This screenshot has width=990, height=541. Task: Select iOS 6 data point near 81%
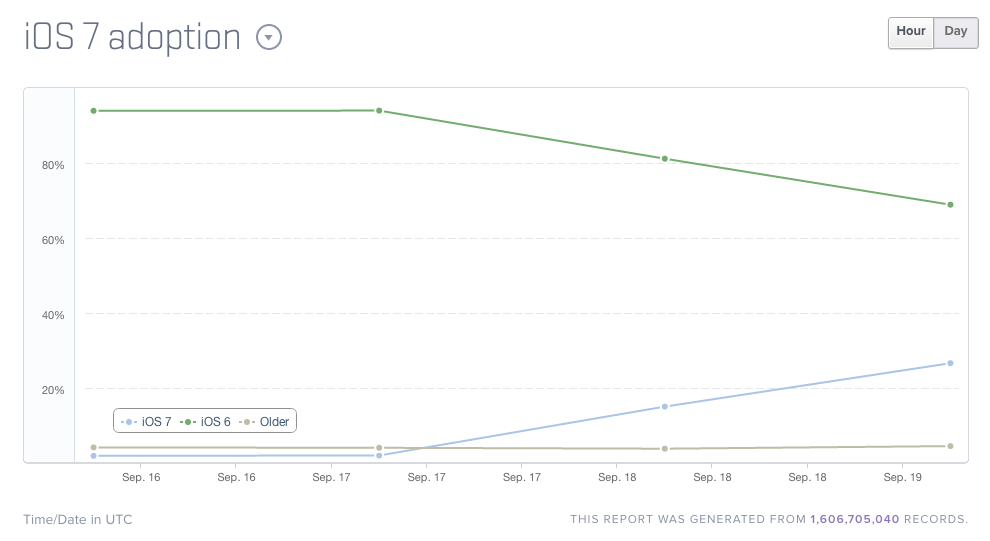665,159
